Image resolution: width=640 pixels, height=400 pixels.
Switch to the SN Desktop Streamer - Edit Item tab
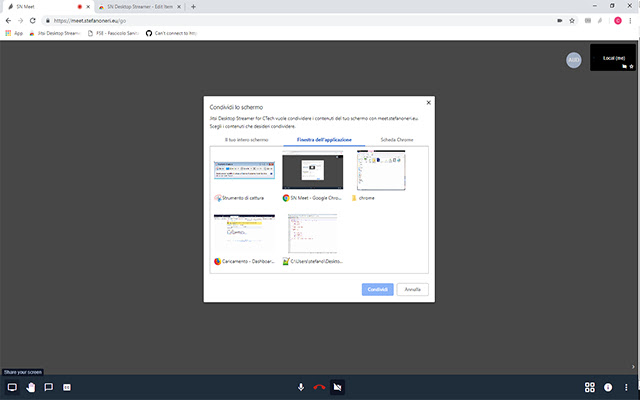coord(139,7)
